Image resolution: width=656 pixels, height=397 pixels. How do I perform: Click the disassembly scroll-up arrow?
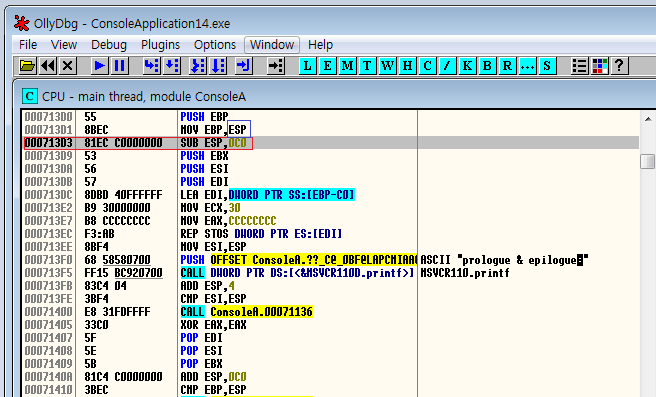648,119
